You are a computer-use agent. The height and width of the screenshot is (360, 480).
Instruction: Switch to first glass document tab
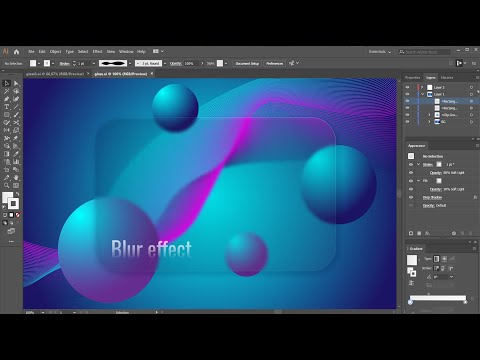click(x=55, y=74)
